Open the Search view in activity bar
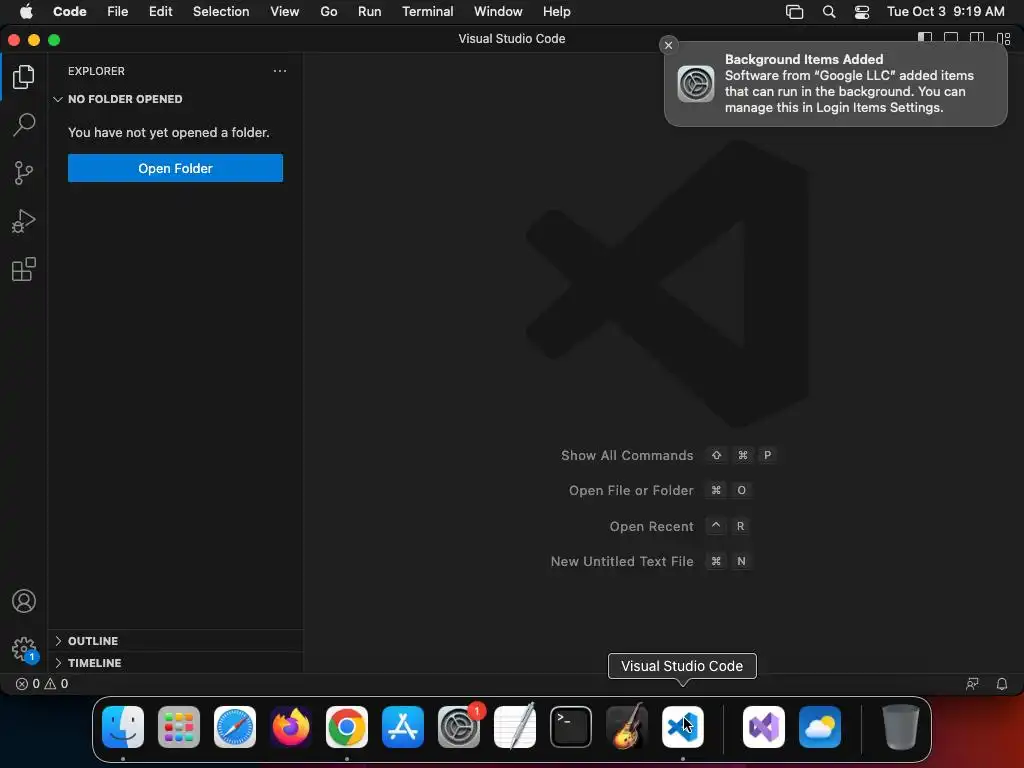 24,125
